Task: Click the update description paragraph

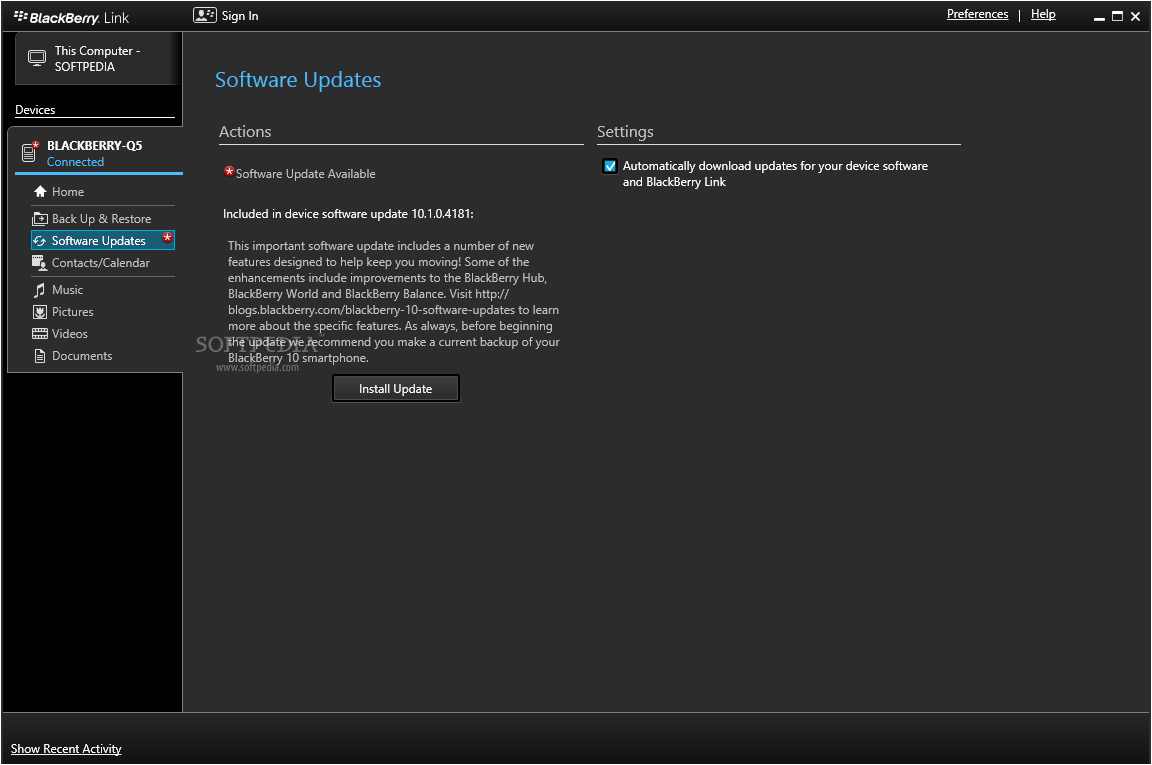Action: 394,302
